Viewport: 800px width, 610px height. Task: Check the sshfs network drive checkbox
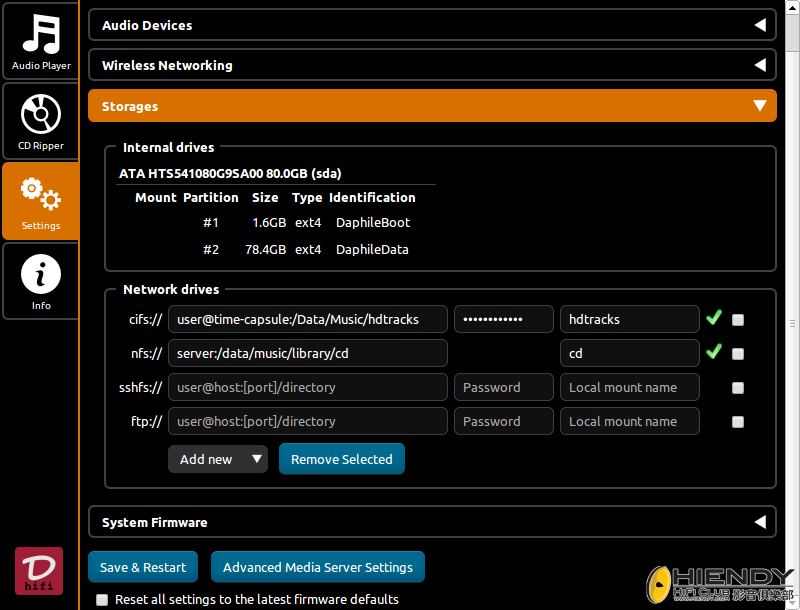[738, 388]
